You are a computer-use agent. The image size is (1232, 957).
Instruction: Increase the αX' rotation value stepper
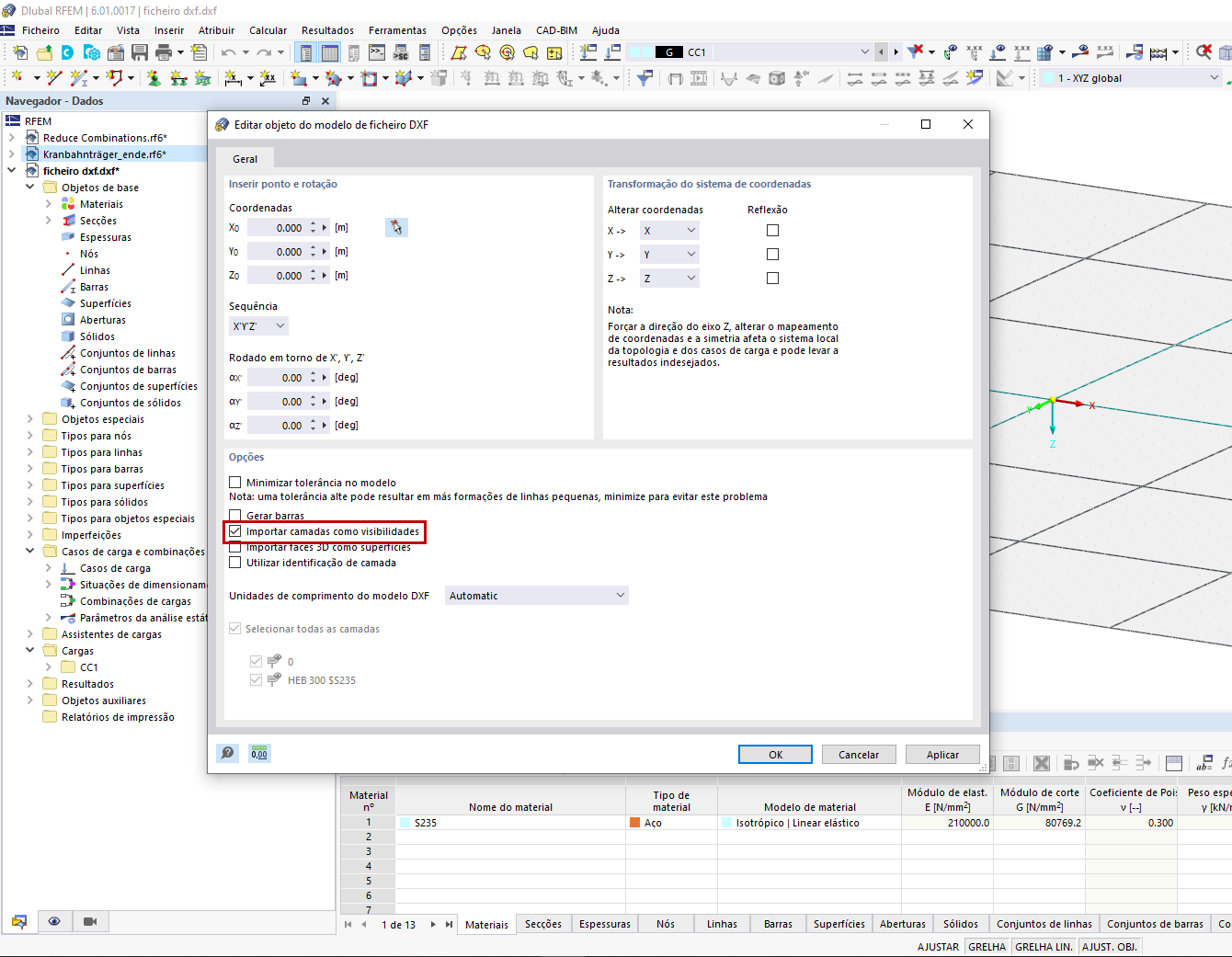[314, 374]
